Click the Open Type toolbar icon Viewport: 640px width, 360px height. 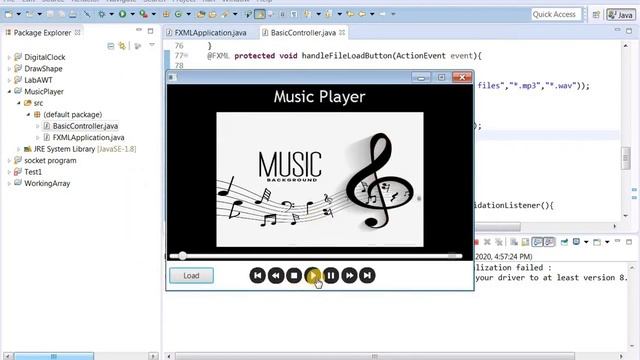click(201, 14)
